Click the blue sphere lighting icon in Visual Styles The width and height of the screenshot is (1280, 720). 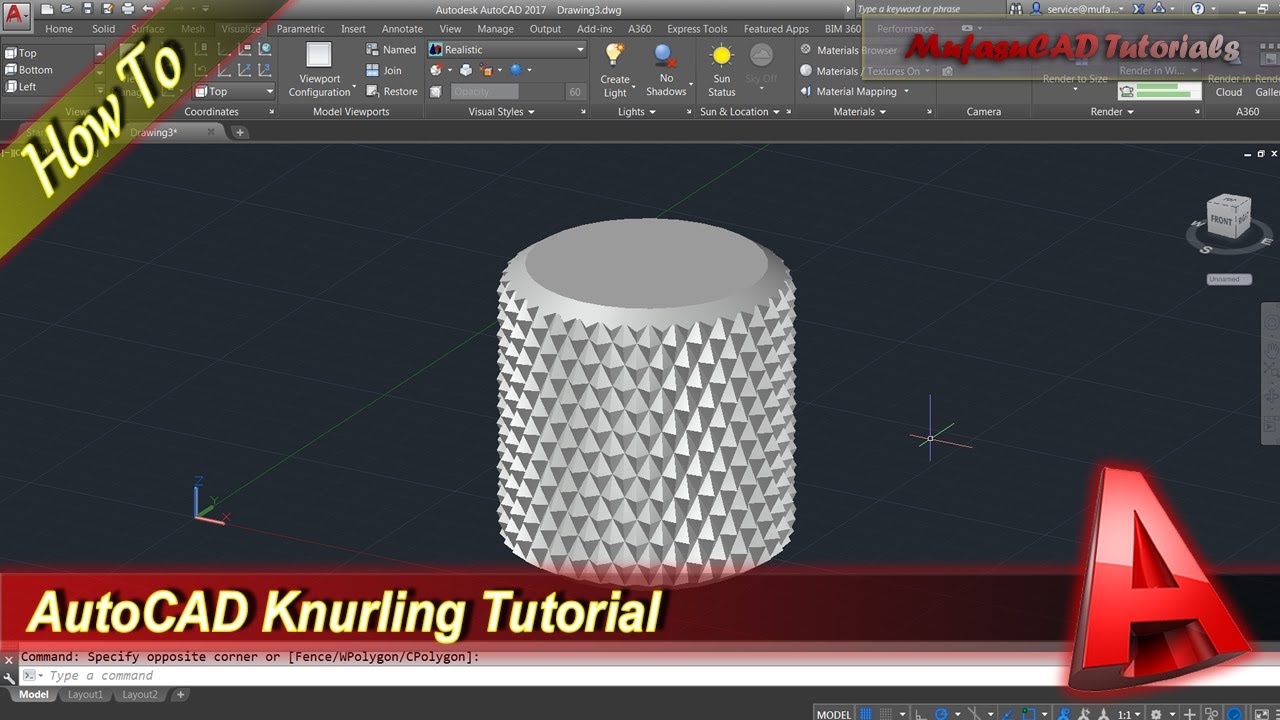click(516, 70)
